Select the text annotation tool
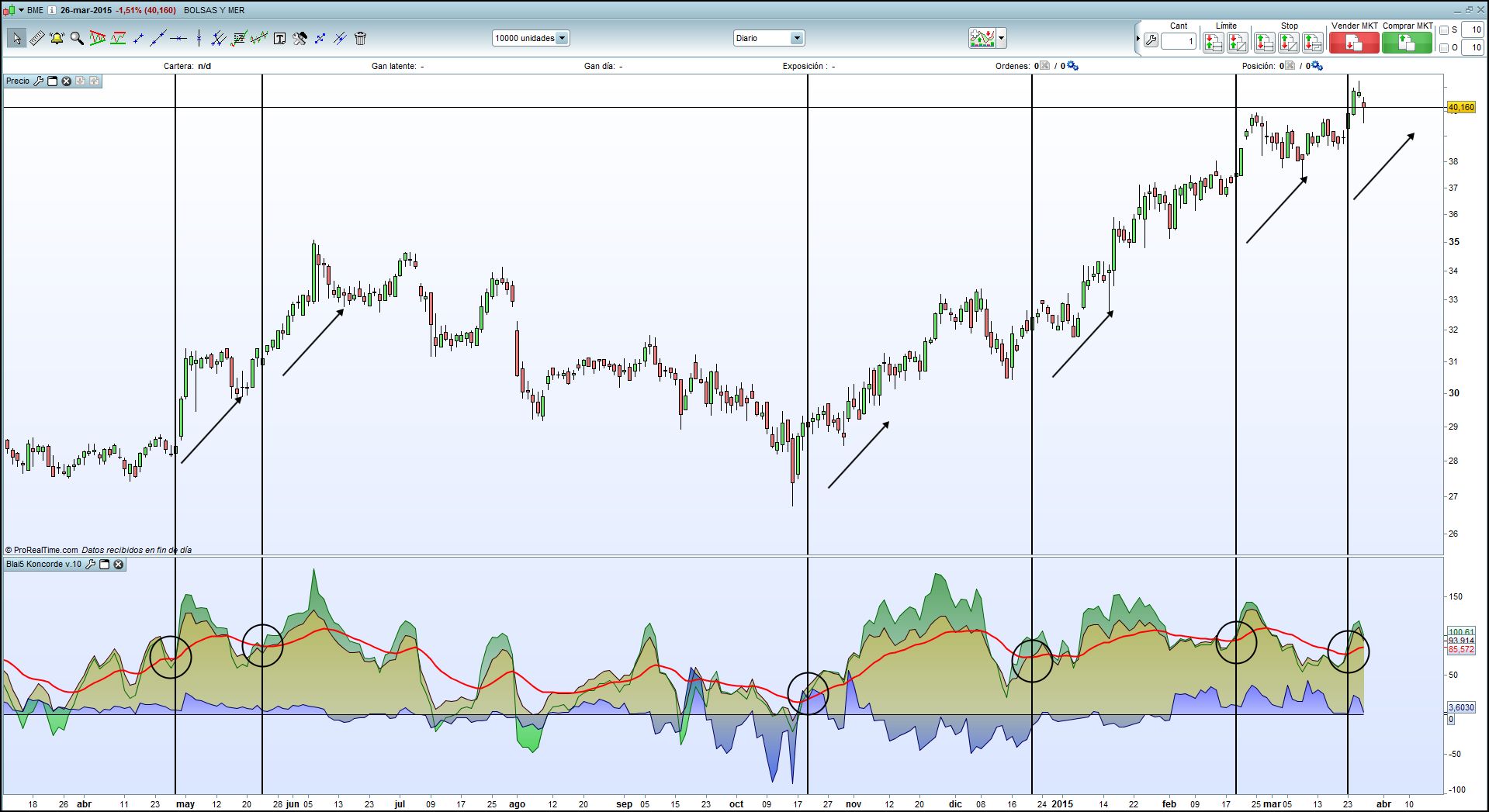The height and width of the screenshot is (812, 1489). 279,38
